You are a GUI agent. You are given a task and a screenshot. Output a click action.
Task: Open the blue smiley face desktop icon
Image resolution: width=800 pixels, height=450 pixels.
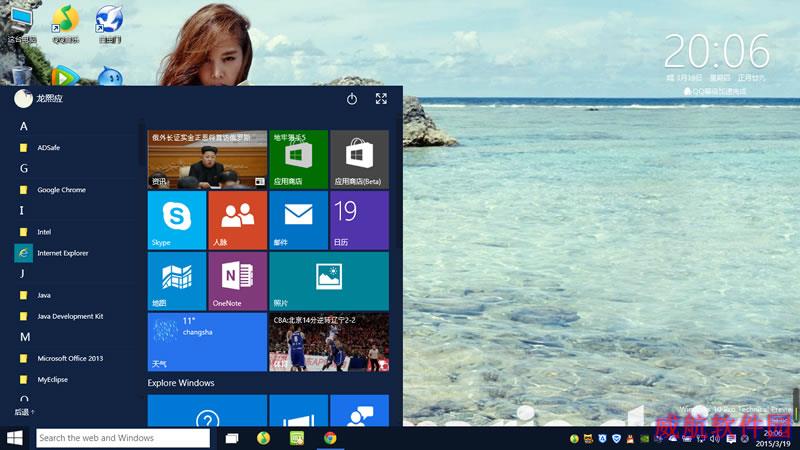110,76
